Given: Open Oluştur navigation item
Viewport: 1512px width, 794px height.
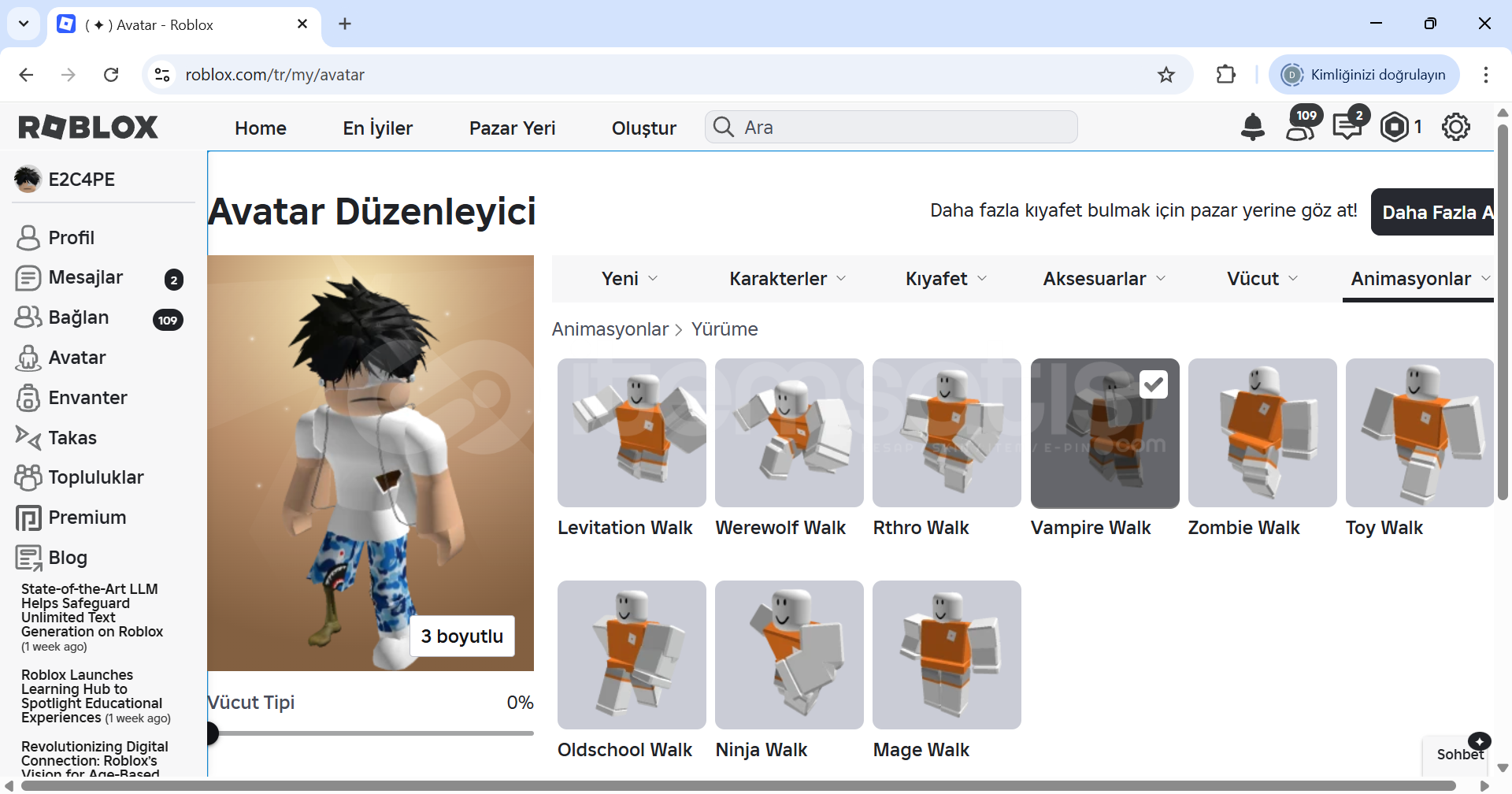Looking at the screenshot, I should click(x=644, y=128).
